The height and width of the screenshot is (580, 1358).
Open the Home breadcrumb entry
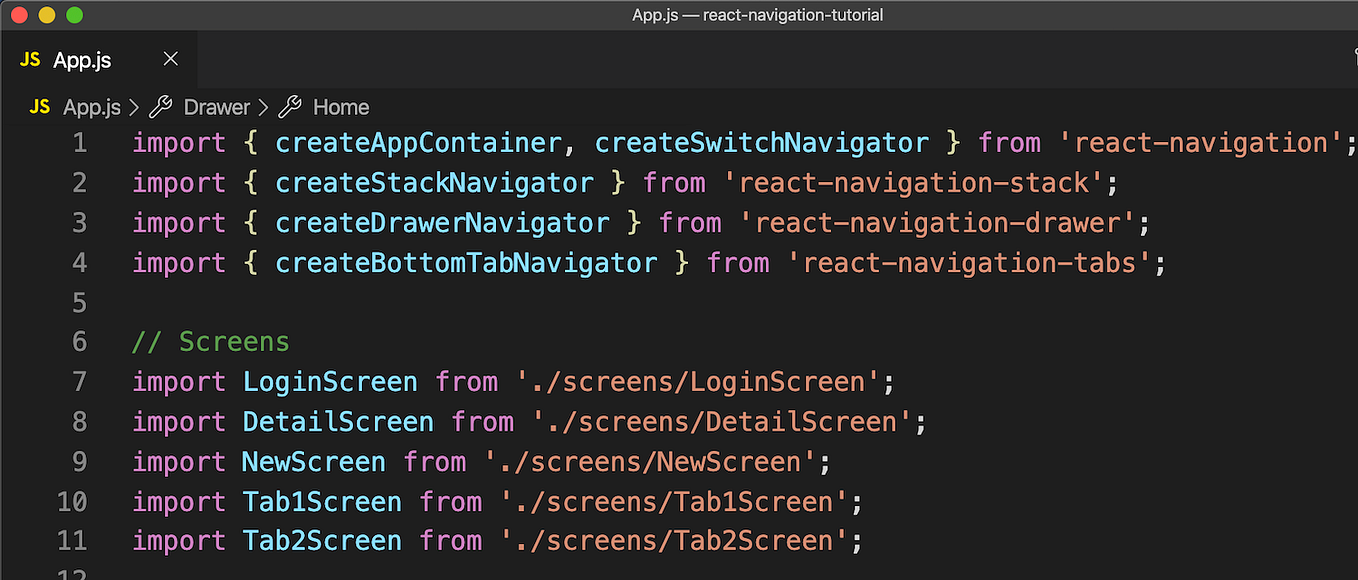point(341,107)
